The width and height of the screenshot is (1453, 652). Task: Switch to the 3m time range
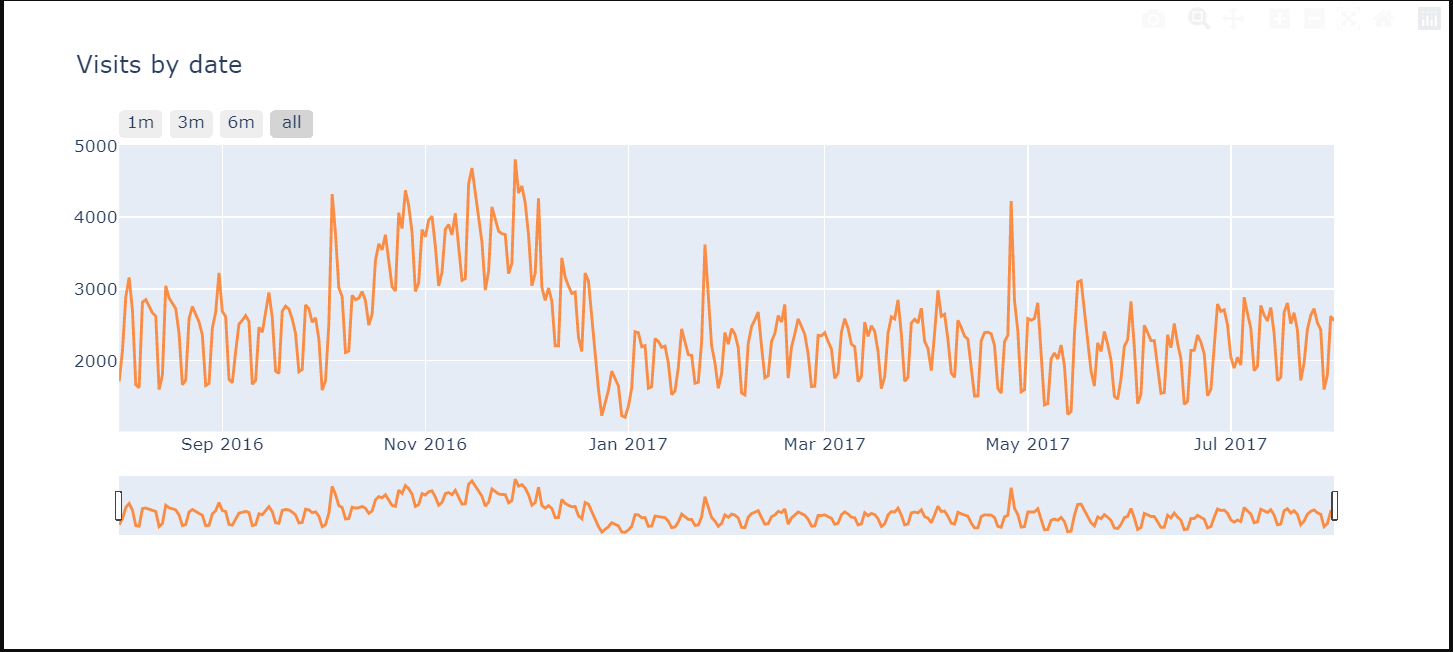click(x=191, y=123)
